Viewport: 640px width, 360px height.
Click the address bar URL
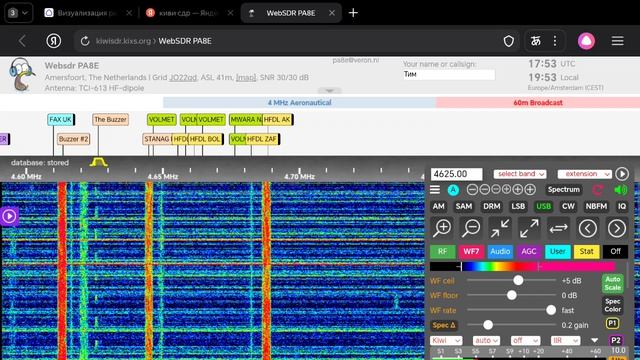pyautogui.click(x=153, y=41)
